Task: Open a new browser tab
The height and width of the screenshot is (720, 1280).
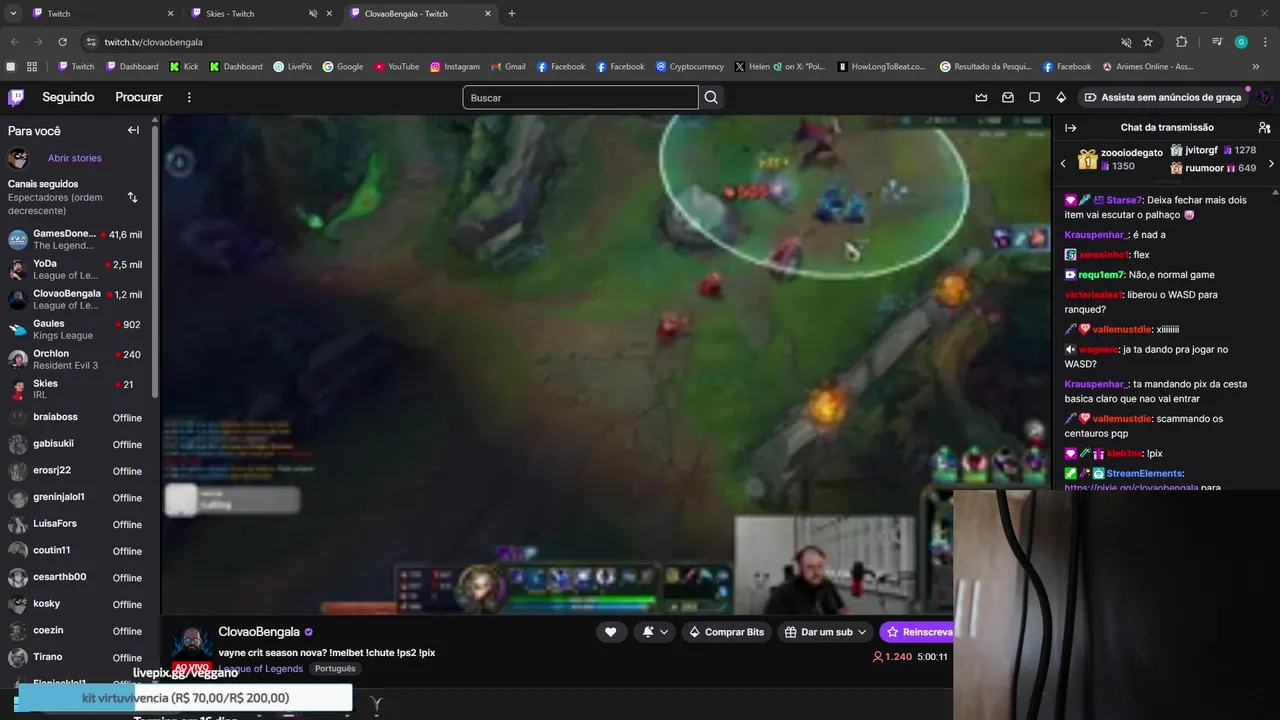Action: 512,14
